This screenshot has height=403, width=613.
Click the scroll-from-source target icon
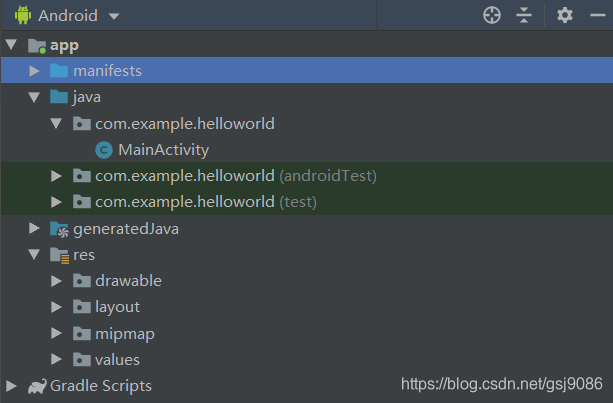492,16
